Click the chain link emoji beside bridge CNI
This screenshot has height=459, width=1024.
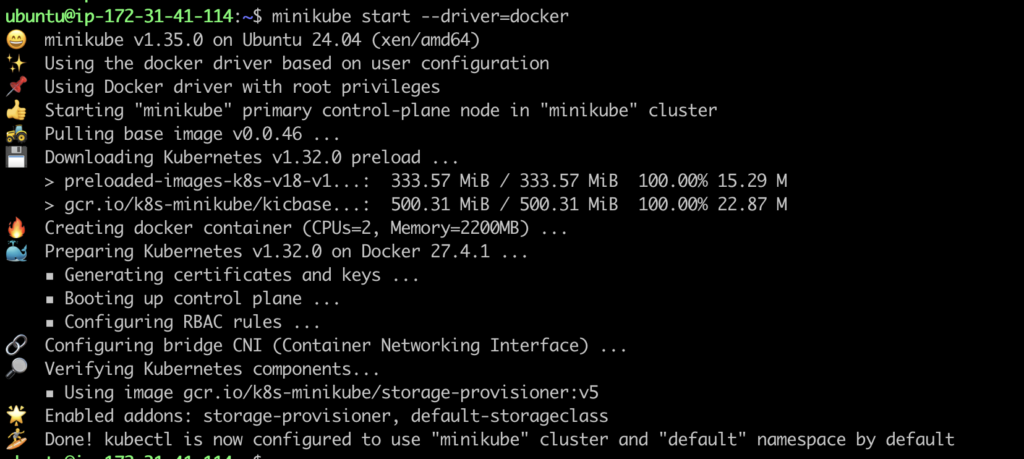click(15, 346)
